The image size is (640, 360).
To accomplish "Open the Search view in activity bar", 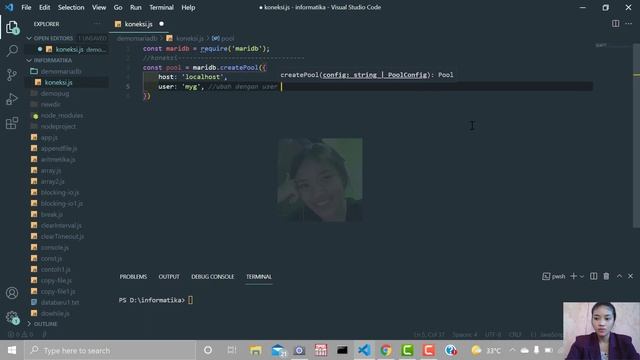I will [x=12, y=51].
